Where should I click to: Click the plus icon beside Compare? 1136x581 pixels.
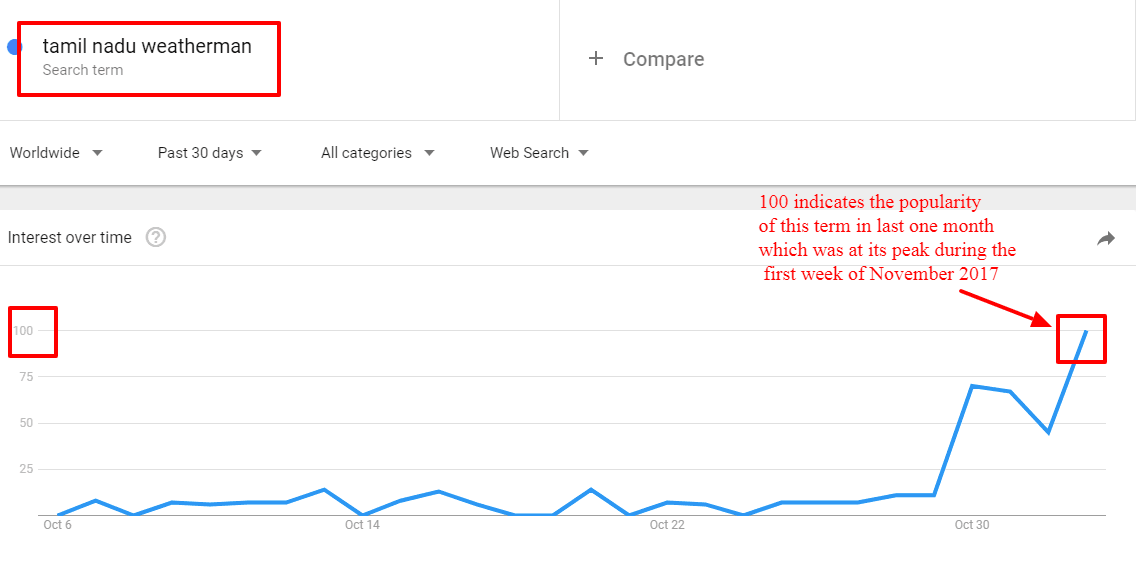[596, 59]
